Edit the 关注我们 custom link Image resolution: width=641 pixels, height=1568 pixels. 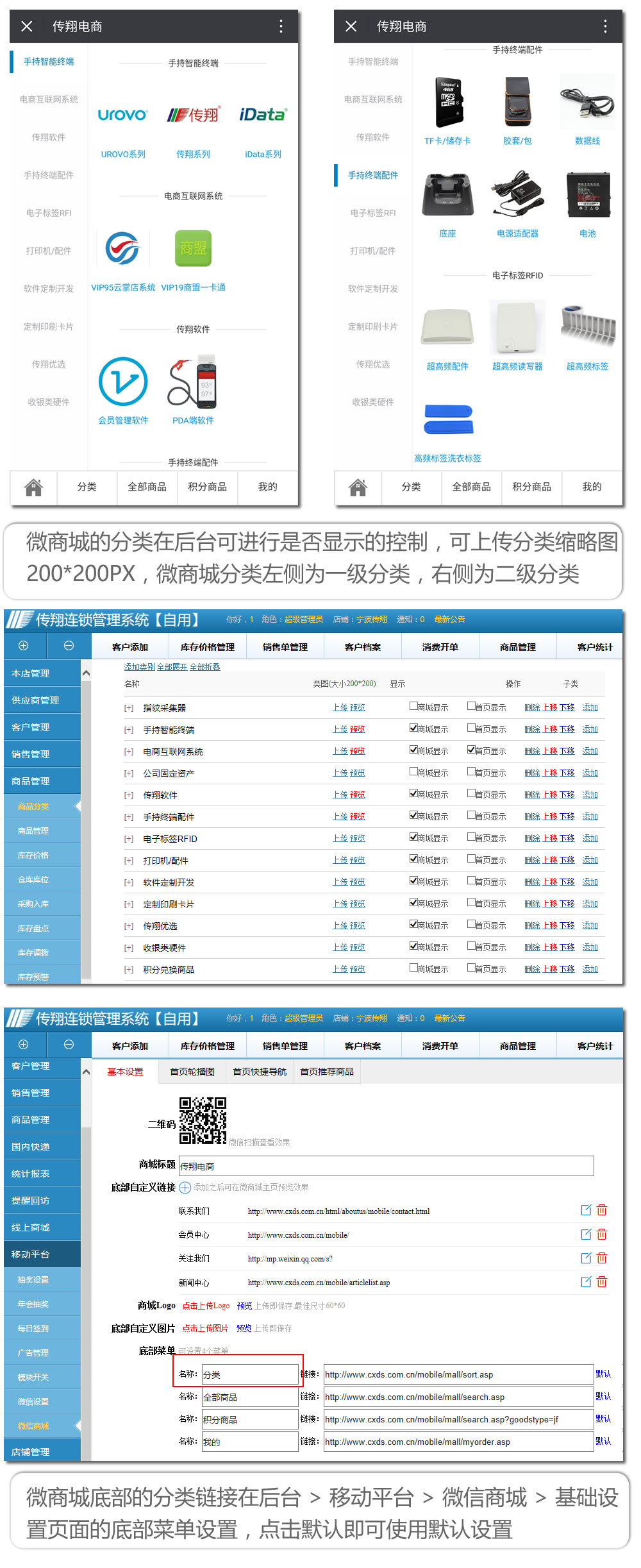586,1258
